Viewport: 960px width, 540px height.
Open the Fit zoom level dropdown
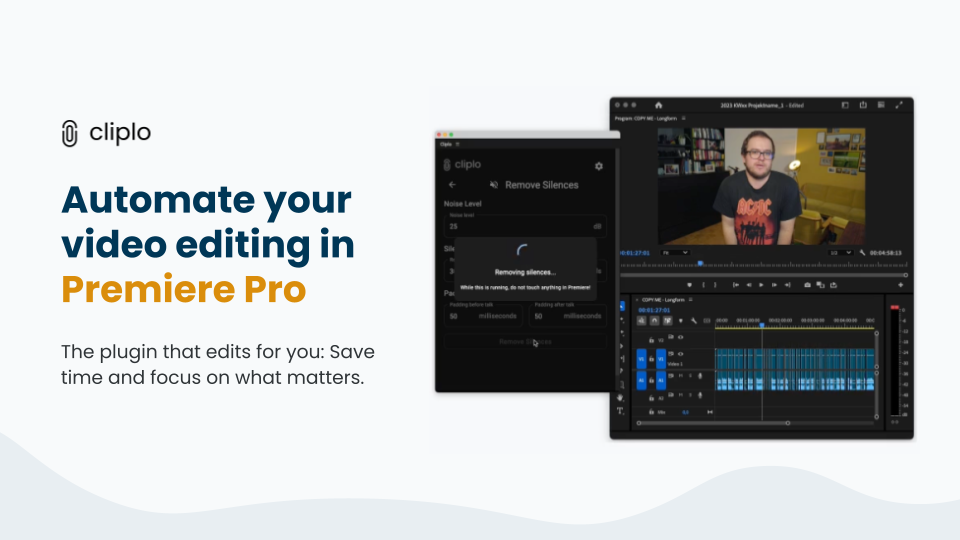coord(676,252)
